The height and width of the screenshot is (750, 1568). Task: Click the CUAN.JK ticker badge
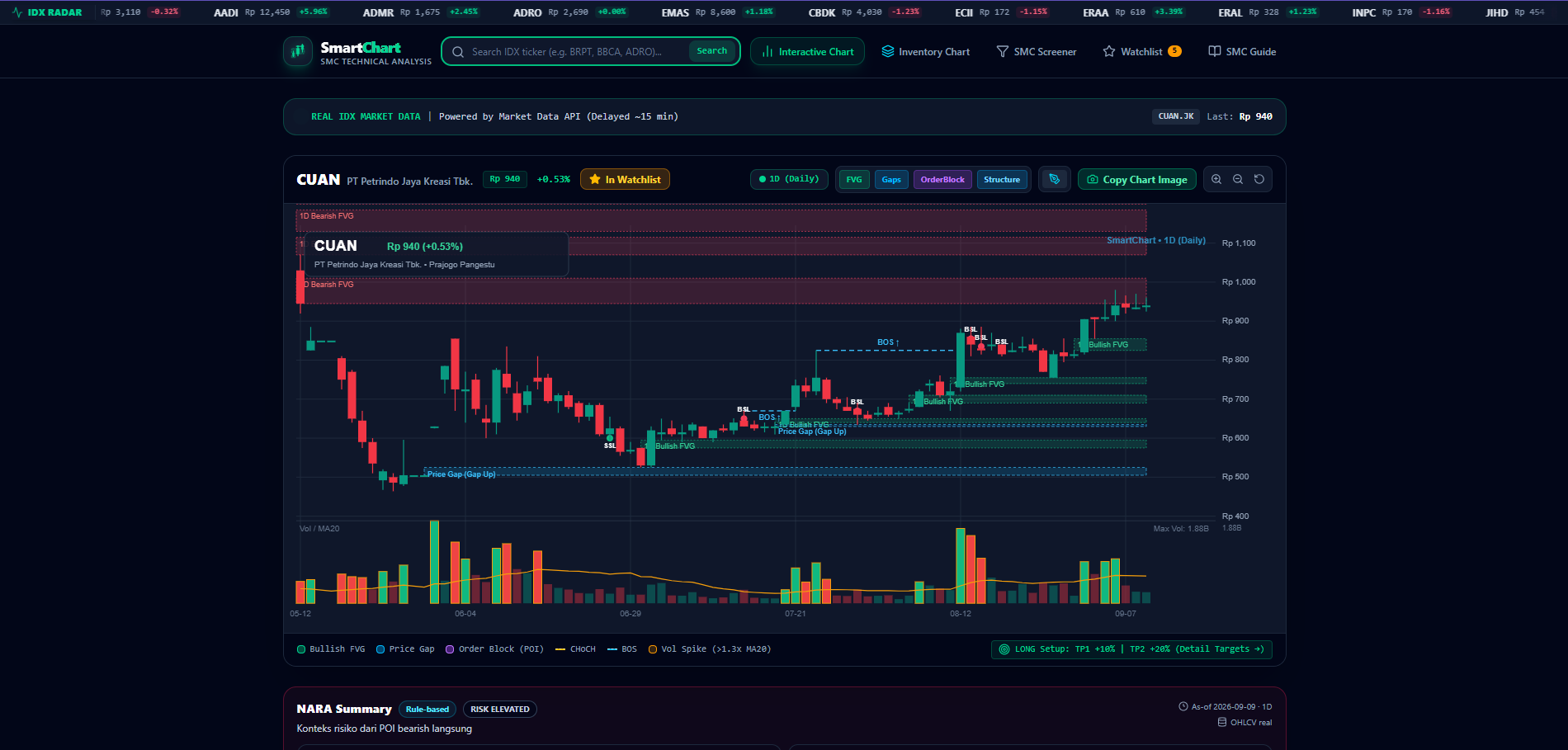coord(1175,116)
